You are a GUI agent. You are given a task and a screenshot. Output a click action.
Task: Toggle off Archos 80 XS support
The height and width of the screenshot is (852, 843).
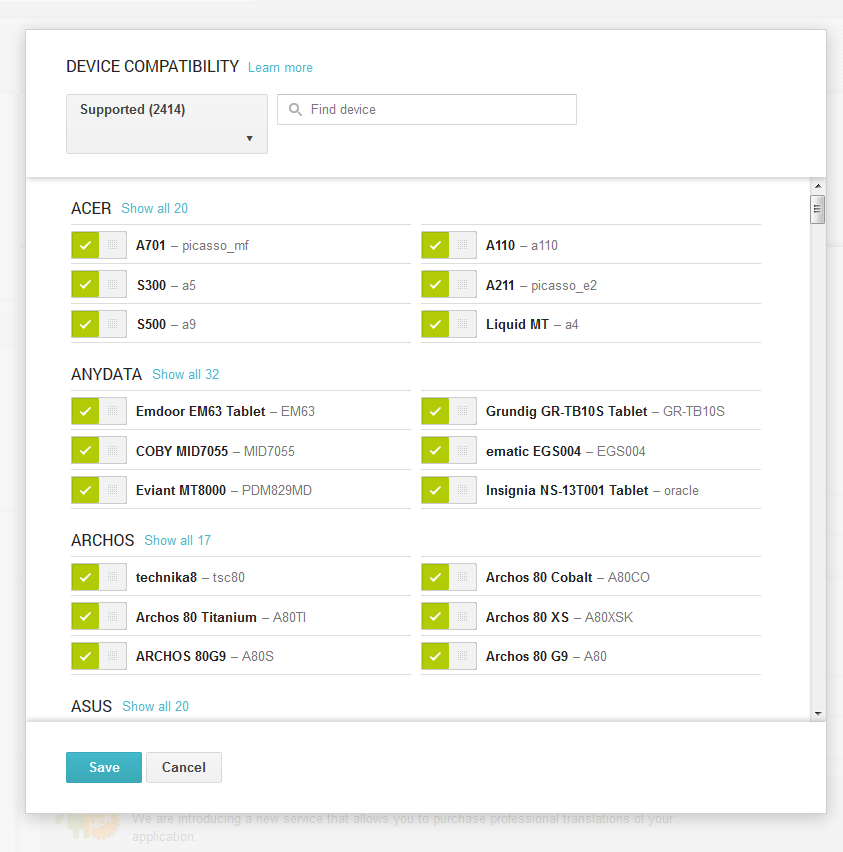[448, 617]
